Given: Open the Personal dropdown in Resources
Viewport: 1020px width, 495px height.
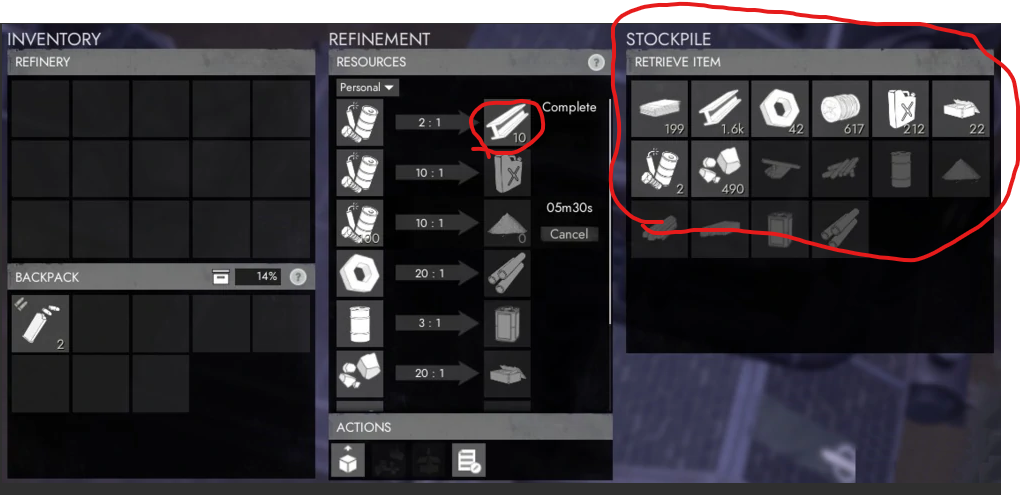Looking at the screenshot, I should pyautogui.click(x=368, y=87).
